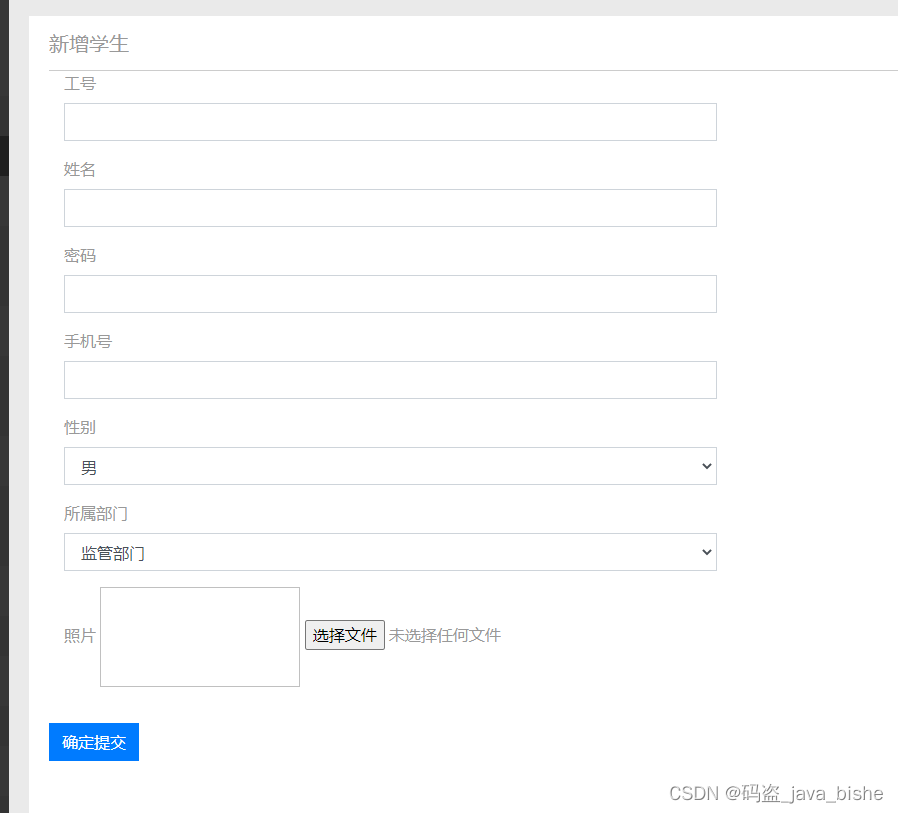The width and height of the screenshot is (898, 813).
Task: Click the 工号 label
Action: [x=80, y=84]
